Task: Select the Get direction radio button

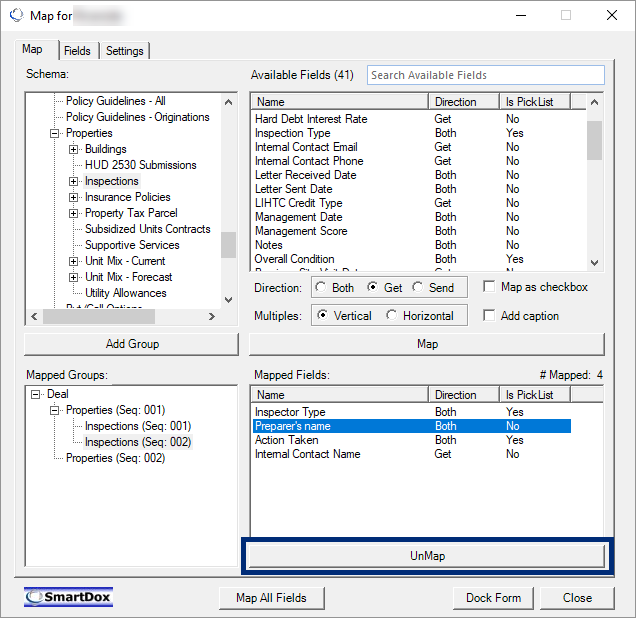Action: pyautogui.click(x=372, y=287)
